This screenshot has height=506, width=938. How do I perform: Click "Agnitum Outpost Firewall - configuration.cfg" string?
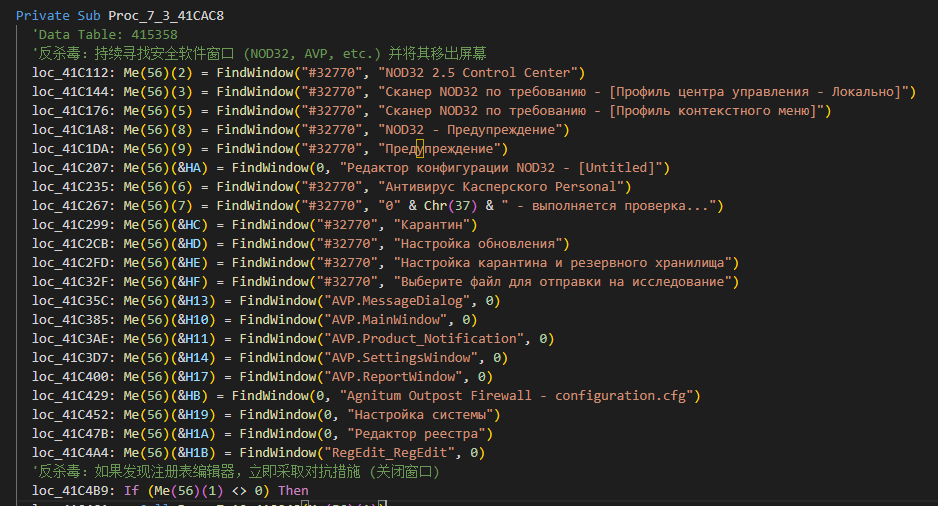coord(516,397)
